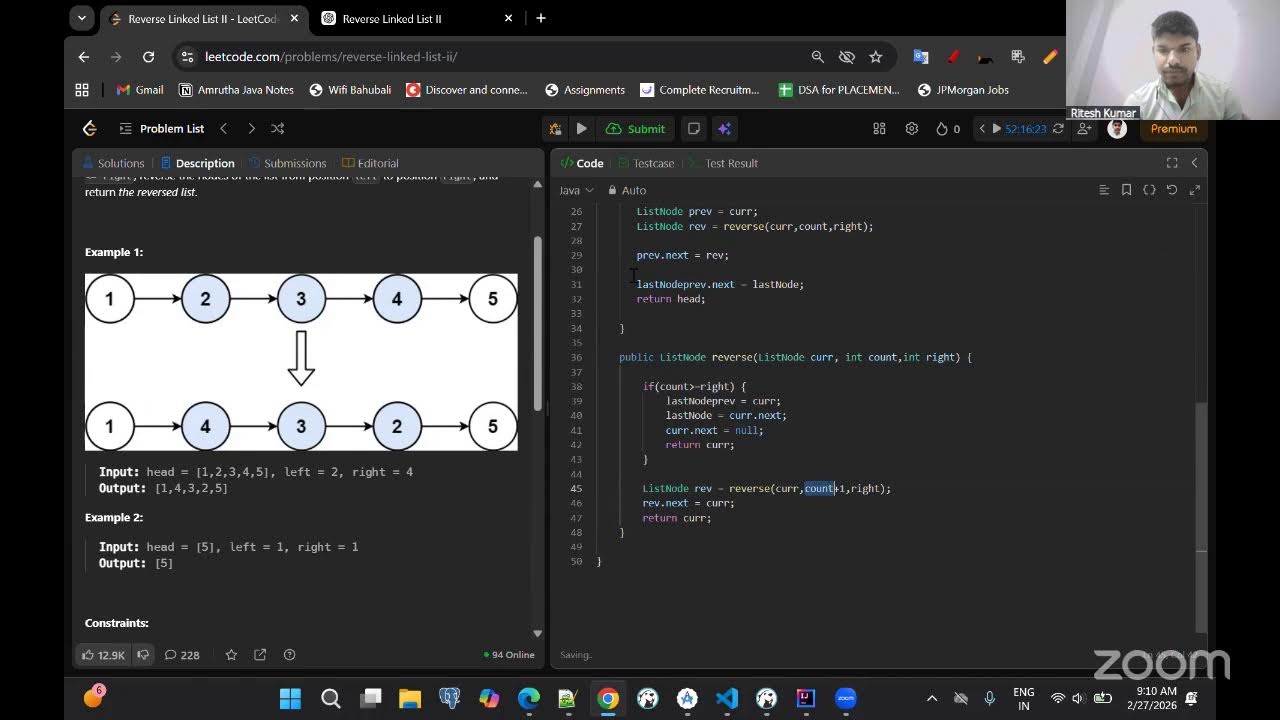The height and width of the screenshot is (720, 1280).
Task: Launch the AI sparkle assistant icon
Action: pos(725,128)
